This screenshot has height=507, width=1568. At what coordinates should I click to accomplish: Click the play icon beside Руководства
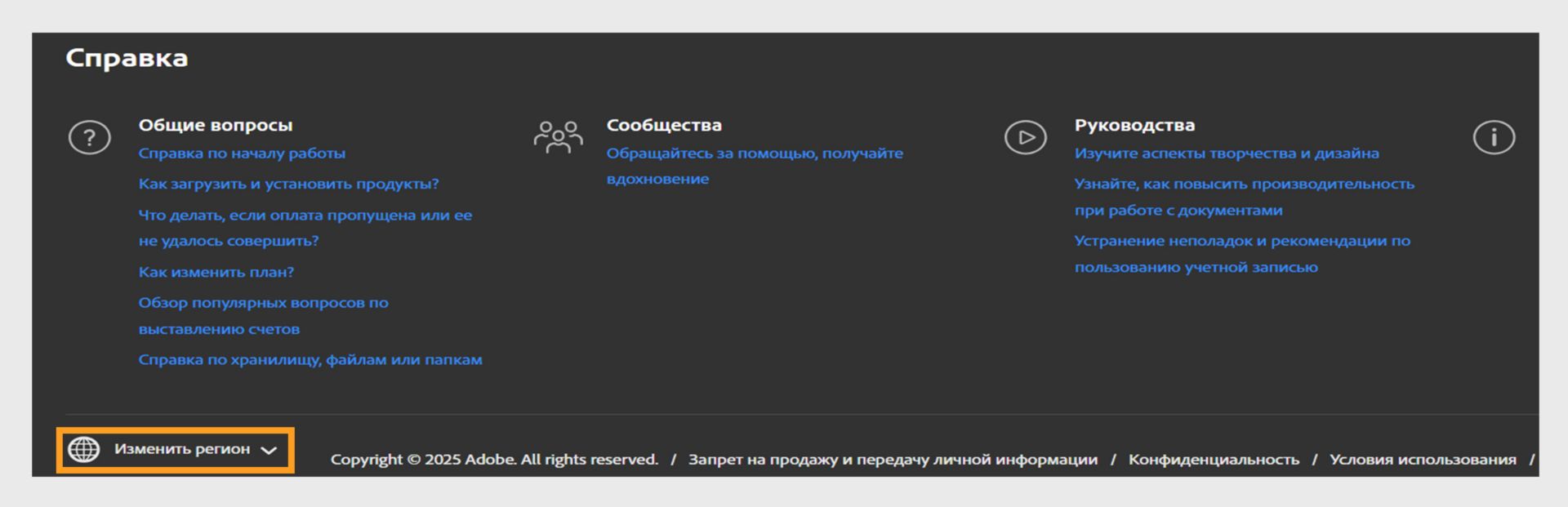(x=1025, y=137)
